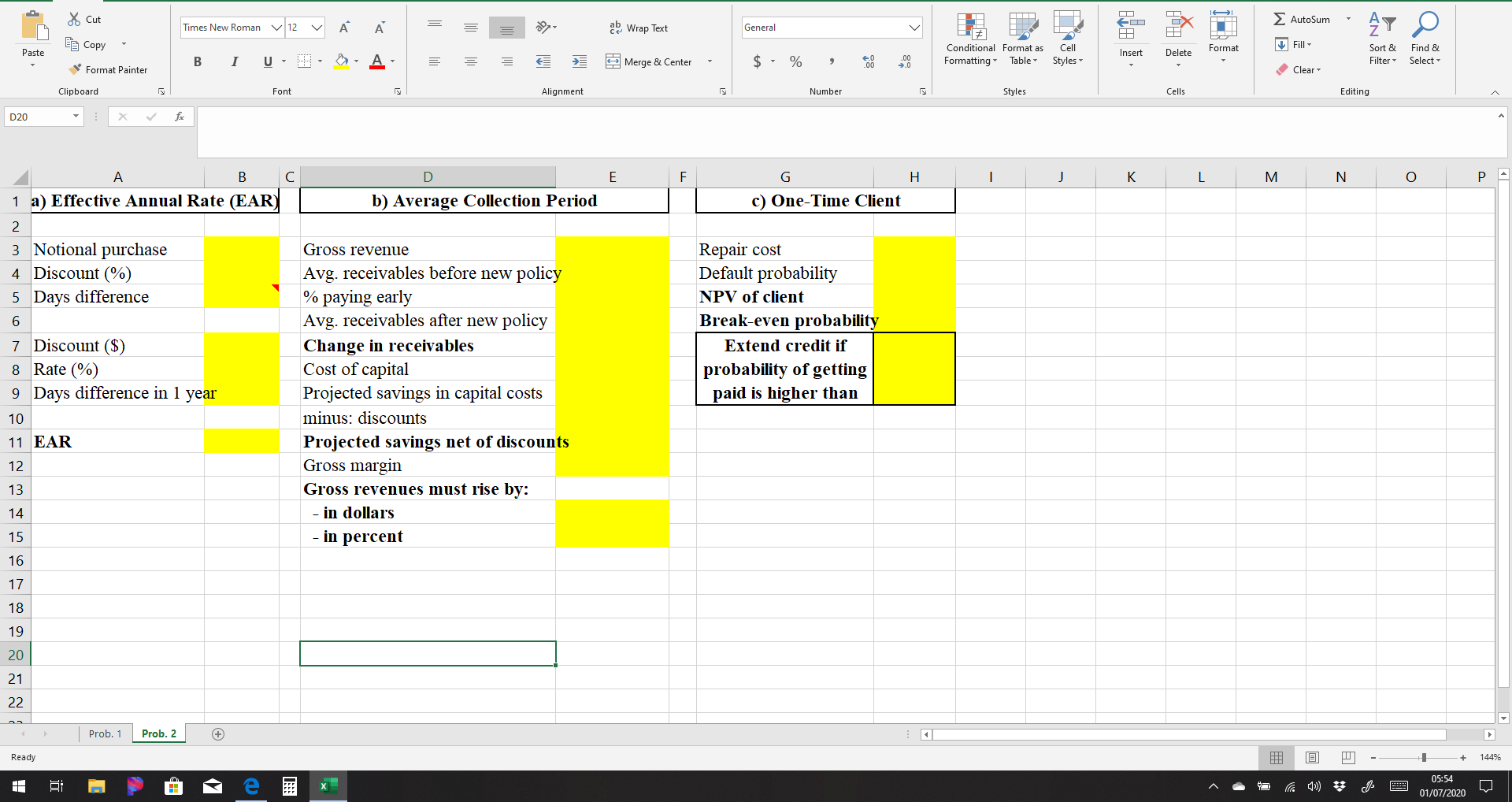Align text right in the cell

[x=507, y=61]
